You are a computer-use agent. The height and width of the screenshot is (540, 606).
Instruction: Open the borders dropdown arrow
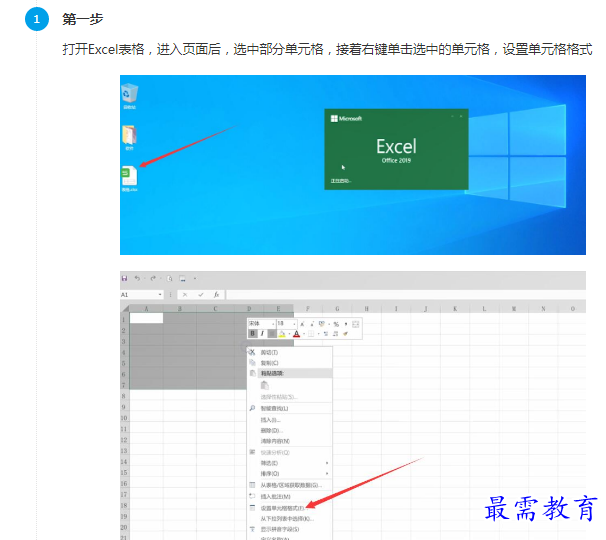tap(318, 334)
